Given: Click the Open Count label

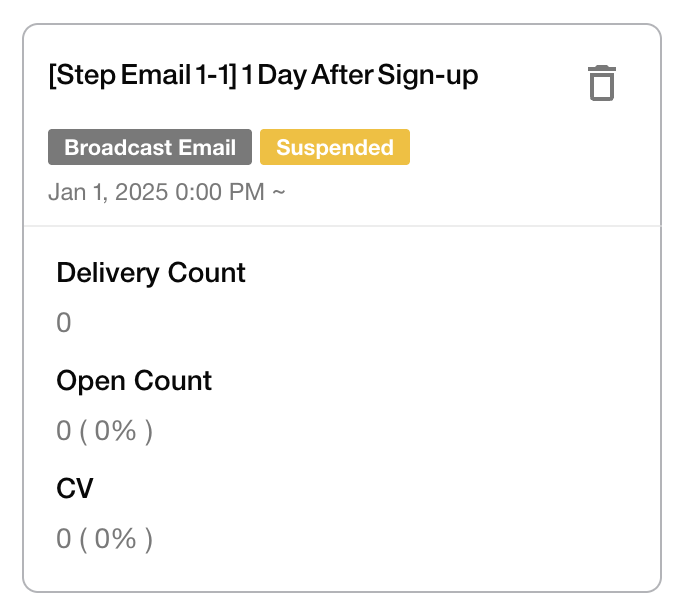Looking at the screenshot, I should (x=134, y=380).
